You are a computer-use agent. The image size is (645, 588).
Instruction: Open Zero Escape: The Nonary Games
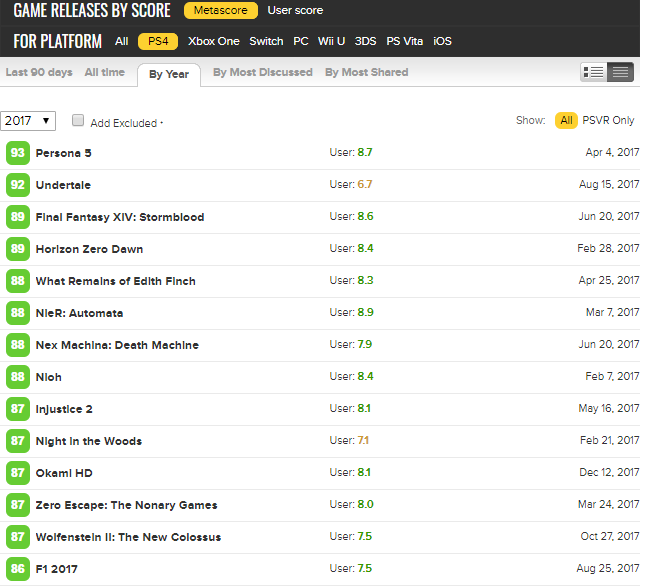[127, 505]
